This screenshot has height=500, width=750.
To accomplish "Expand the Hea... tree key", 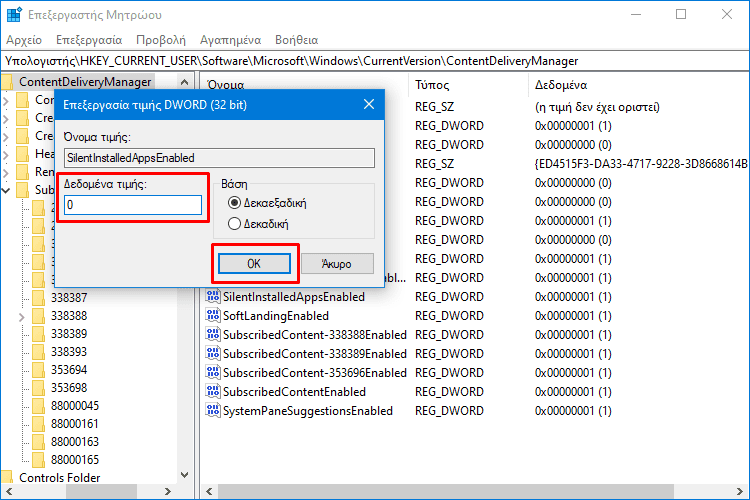I will 6,155.
